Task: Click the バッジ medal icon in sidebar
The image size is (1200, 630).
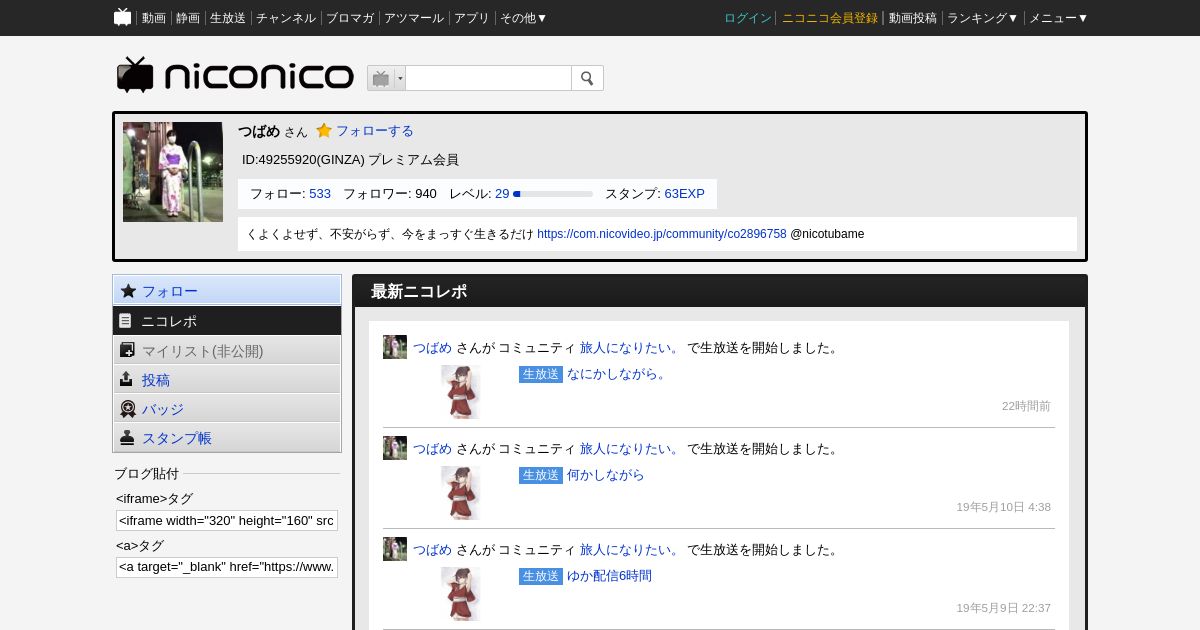Action: tap(127, 408)
